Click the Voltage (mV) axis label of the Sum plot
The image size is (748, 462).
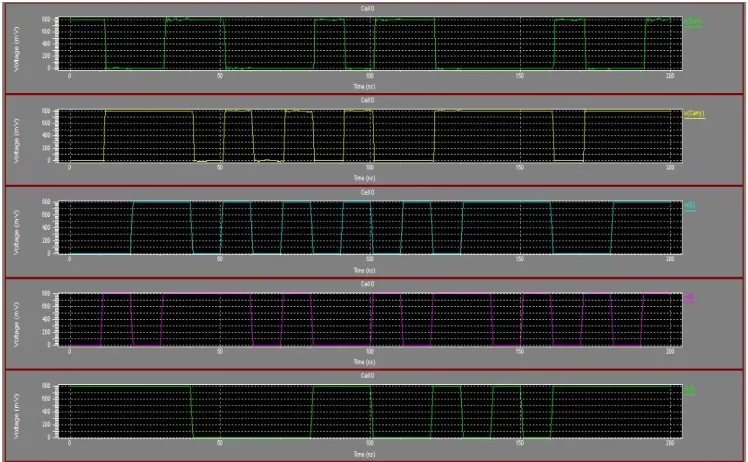pyautogui.click(x=17, y=49)
